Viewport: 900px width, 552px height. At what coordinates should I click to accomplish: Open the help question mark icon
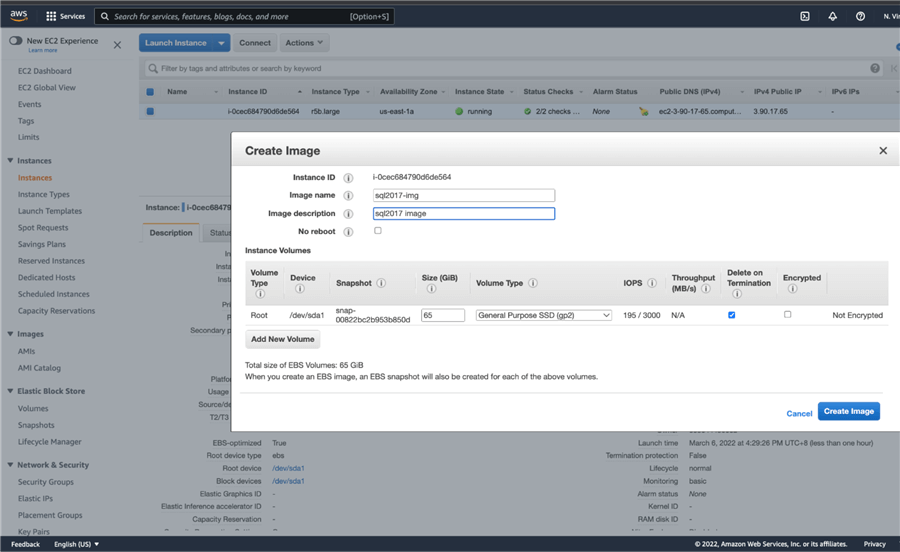pos(860,16)
